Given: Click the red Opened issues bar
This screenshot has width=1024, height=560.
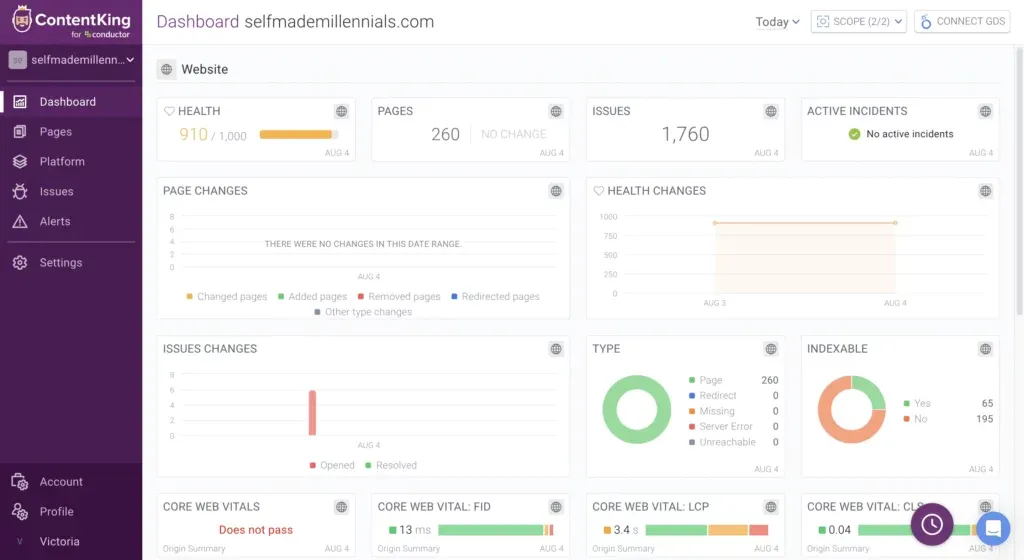Looking at the screenshot, I should (x=312, y=413).
